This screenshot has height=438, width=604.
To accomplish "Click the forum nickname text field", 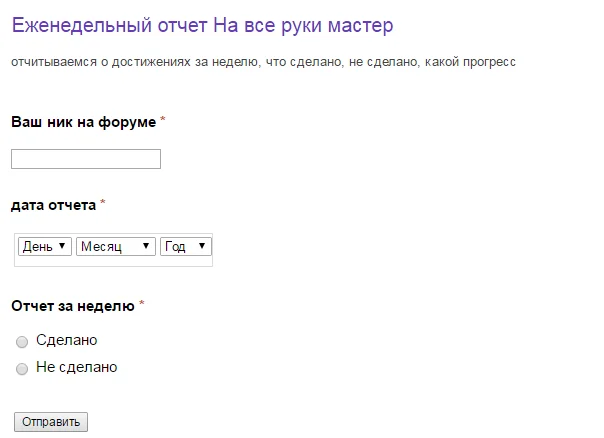I will point(86,159).
